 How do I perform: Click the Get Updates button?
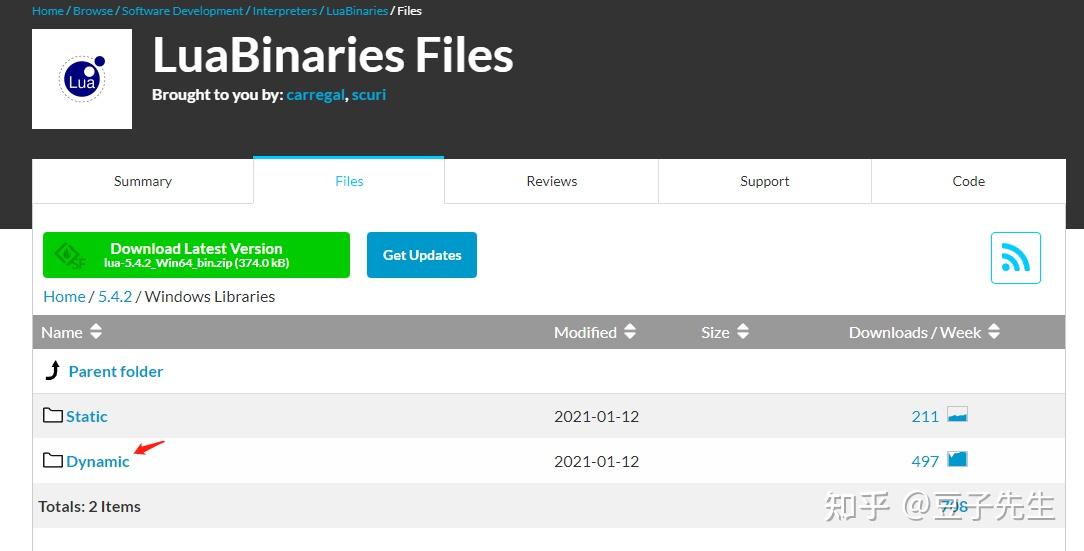click(421, 255)
